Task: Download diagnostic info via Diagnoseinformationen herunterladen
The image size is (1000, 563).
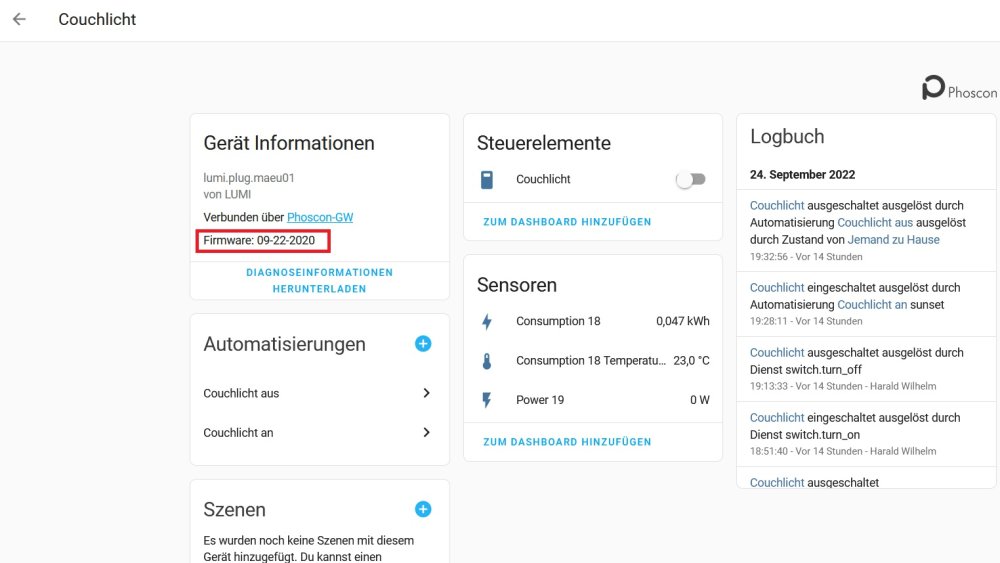Action: (320, 281)
